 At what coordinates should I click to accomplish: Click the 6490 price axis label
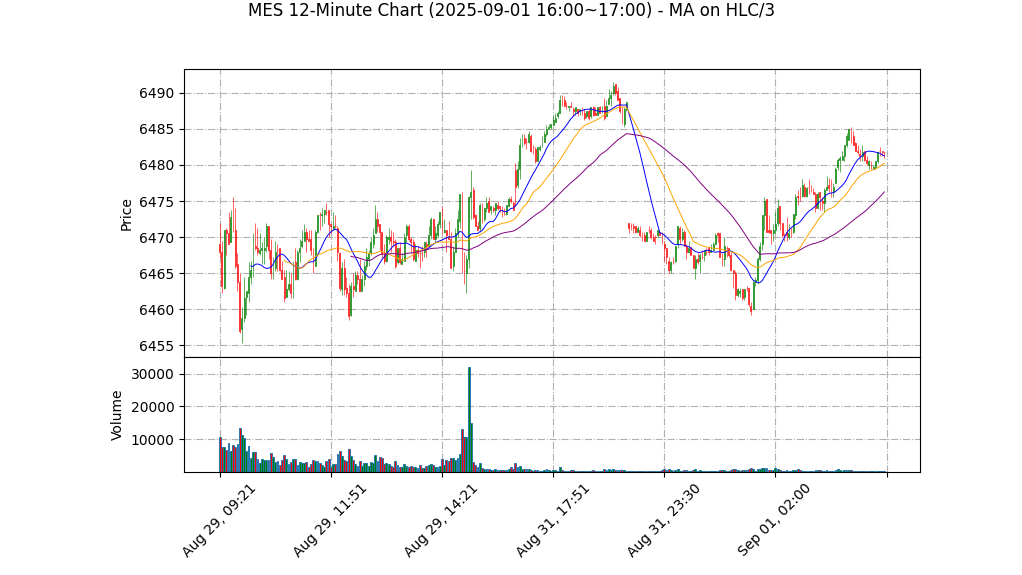[157, 94]
